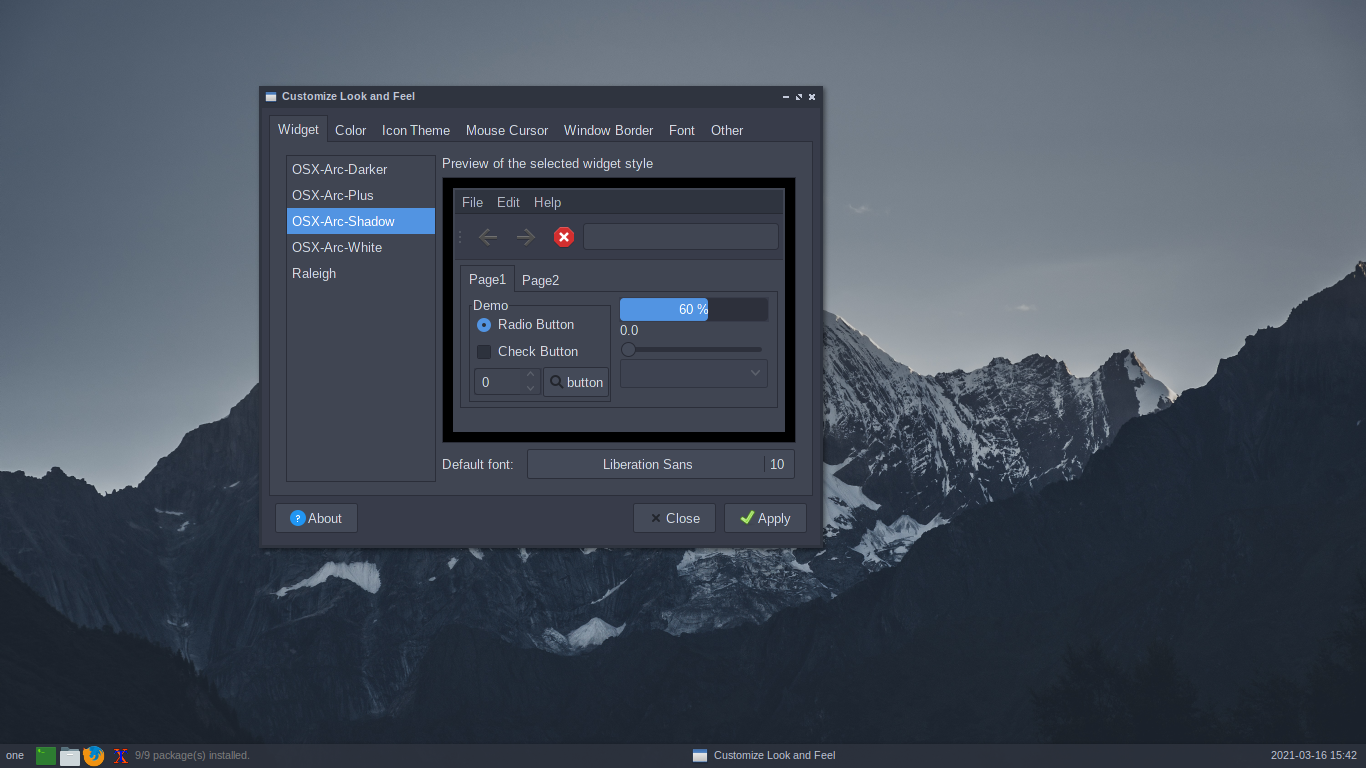Click the forward arrow in the preview toolbar
The image size is (1366, 768).
526,237
